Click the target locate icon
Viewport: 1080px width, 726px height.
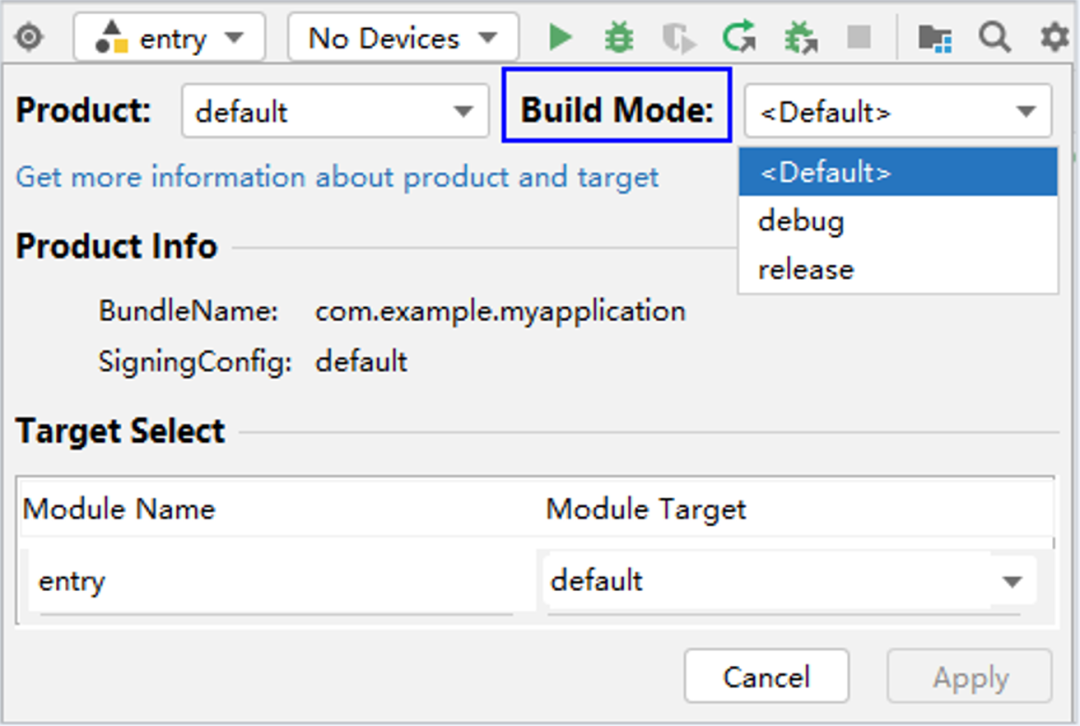(x=30, y=38)
